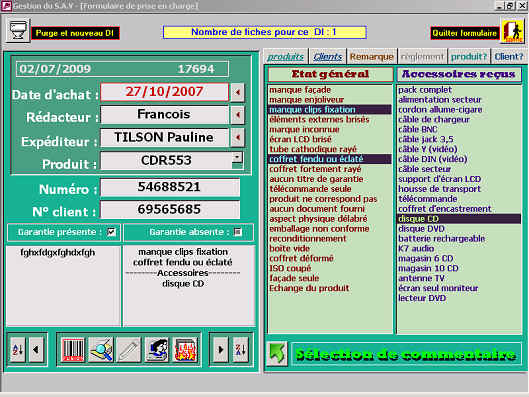
Task: Toggle Garantie présente checkbox
Action: coord(111,232)
